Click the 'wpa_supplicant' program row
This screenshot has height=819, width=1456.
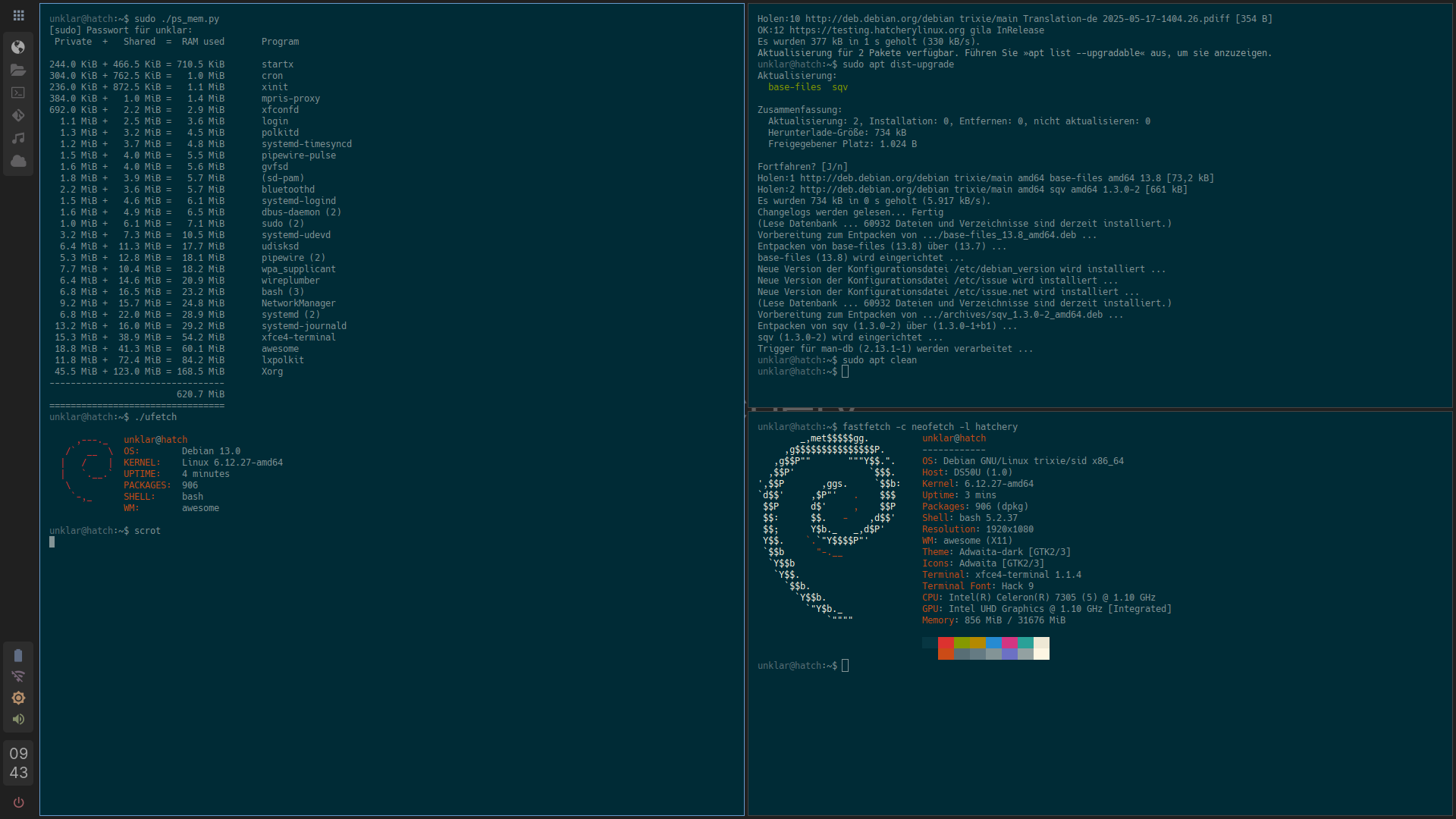(193, 269)
